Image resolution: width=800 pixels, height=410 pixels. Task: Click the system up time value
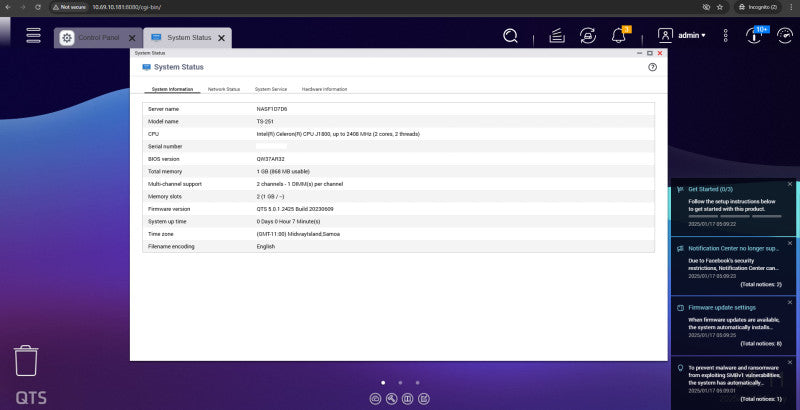click(x=288, y=222)
